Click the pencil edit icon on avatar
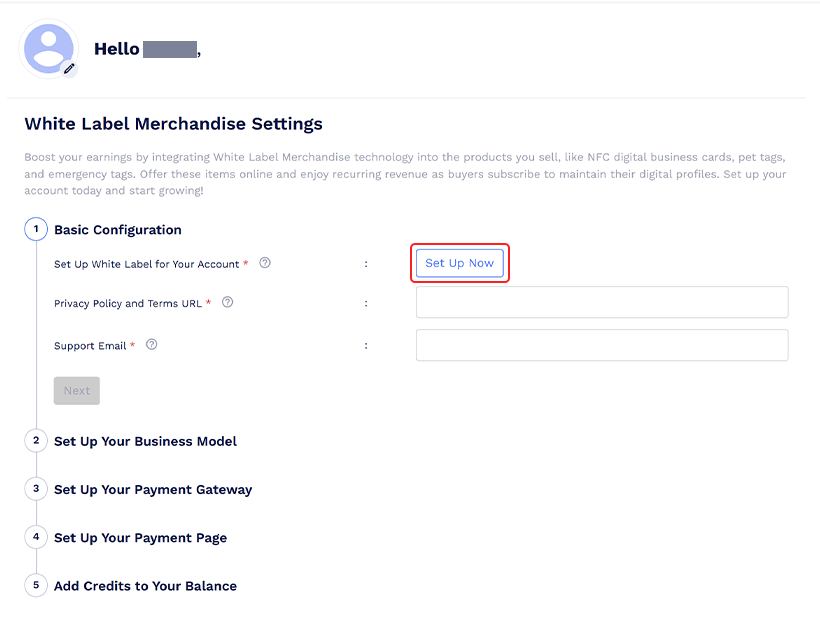Viewport: 820px width, 623px height. click(x=69, y=69)
